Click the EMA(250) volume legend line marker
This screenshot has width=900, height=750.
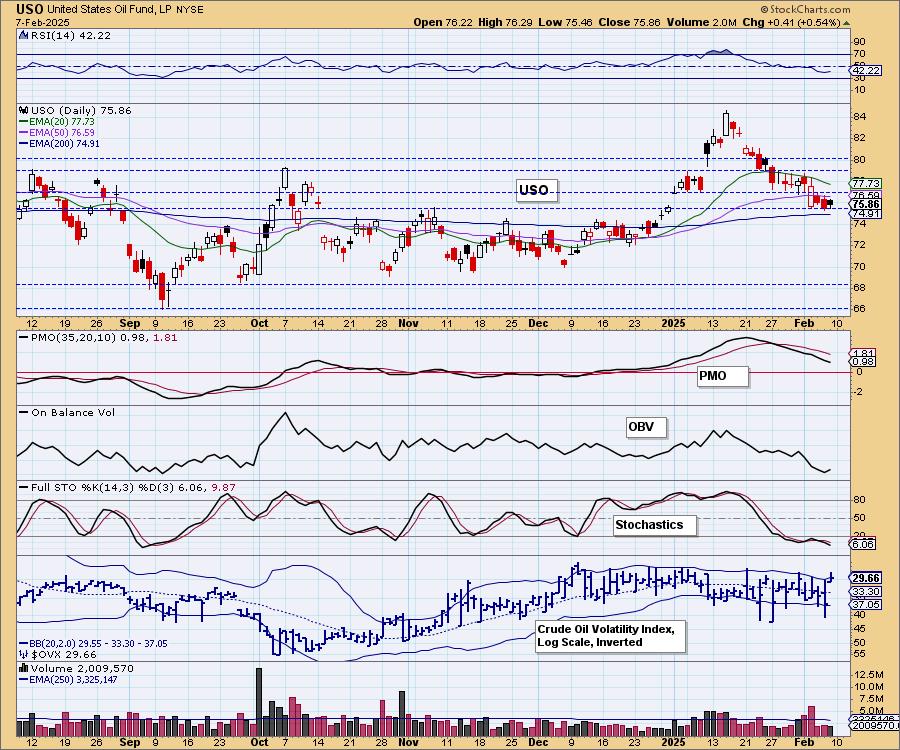pyautogui.click(x=24, y=679)
